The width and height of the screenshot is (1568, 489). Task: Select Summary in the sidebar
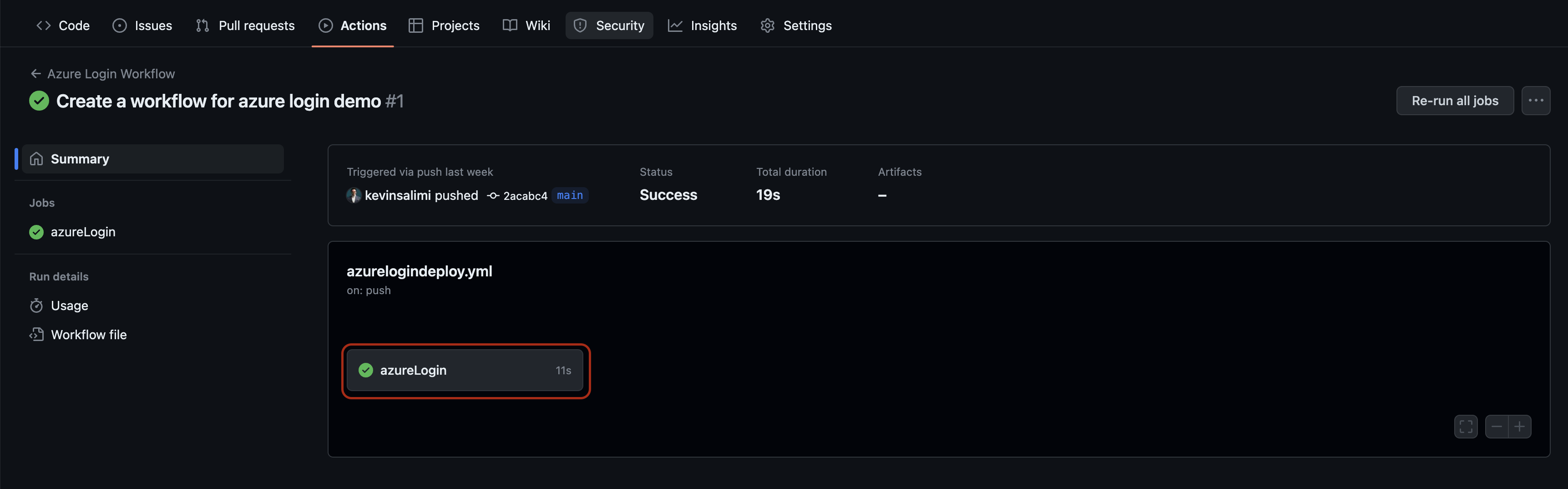point(153,159)
